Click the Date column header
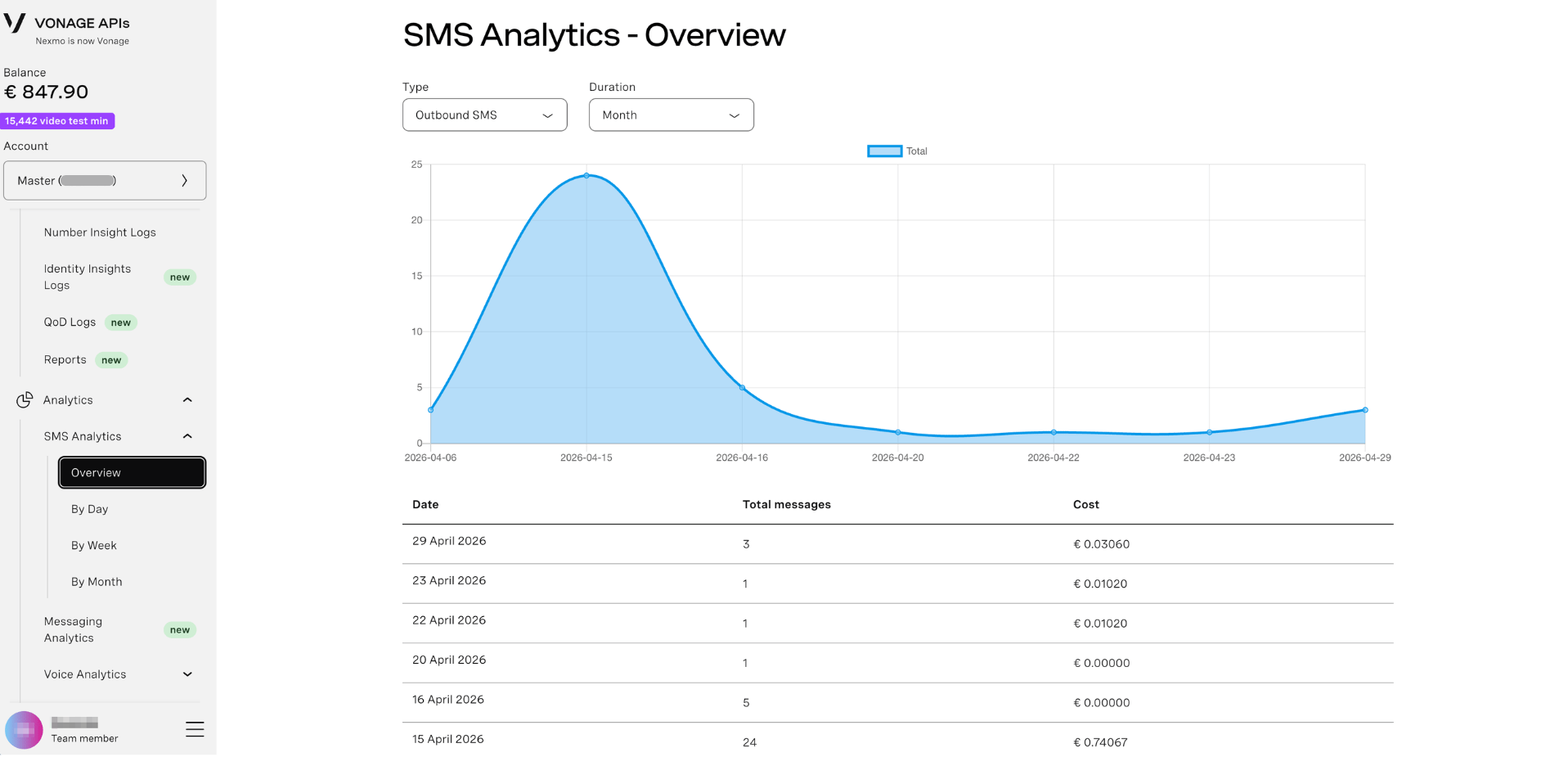 coord(425,504)
